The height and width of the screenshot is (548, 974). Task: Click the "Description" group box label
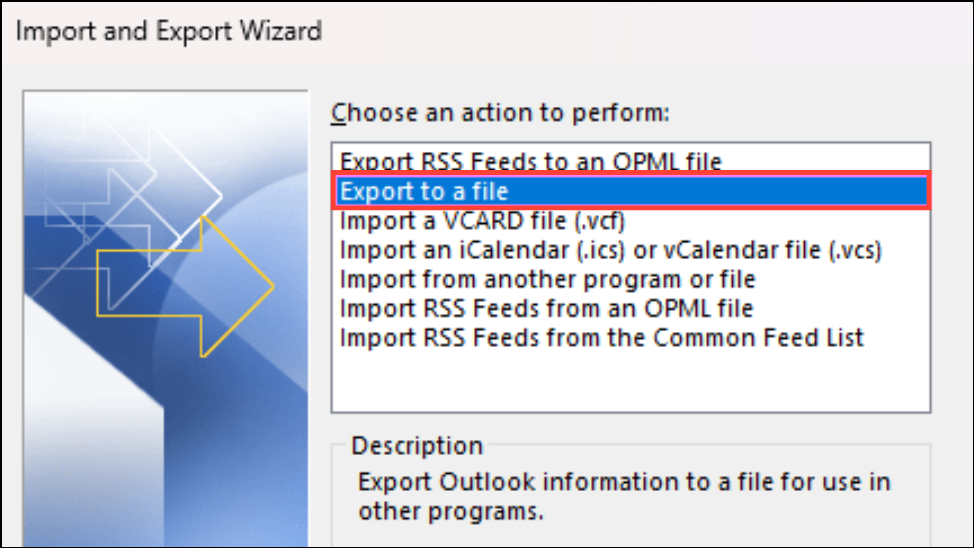(x=417, y=445)
